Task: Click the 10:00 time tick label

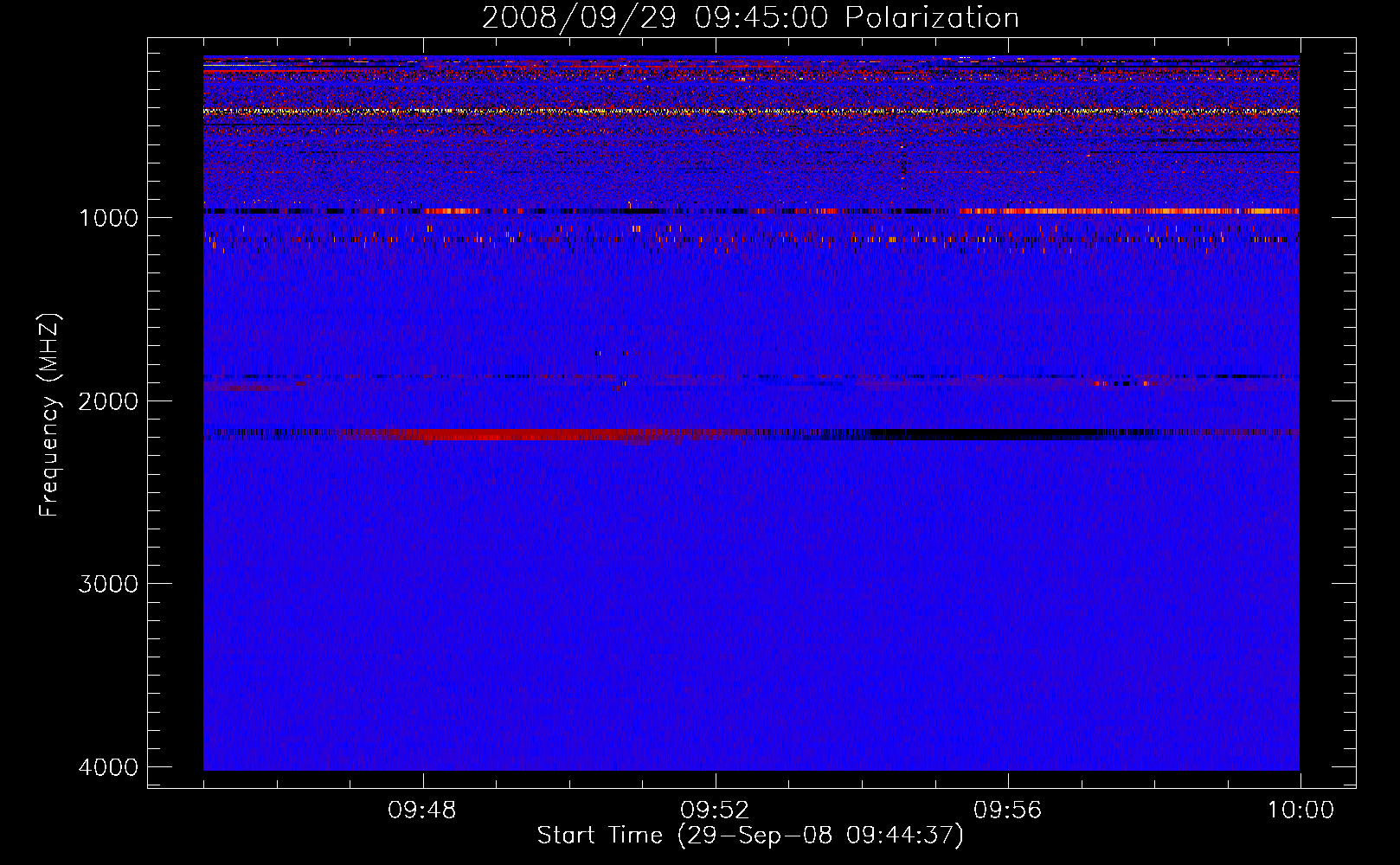Action: tap(1300, 811)
